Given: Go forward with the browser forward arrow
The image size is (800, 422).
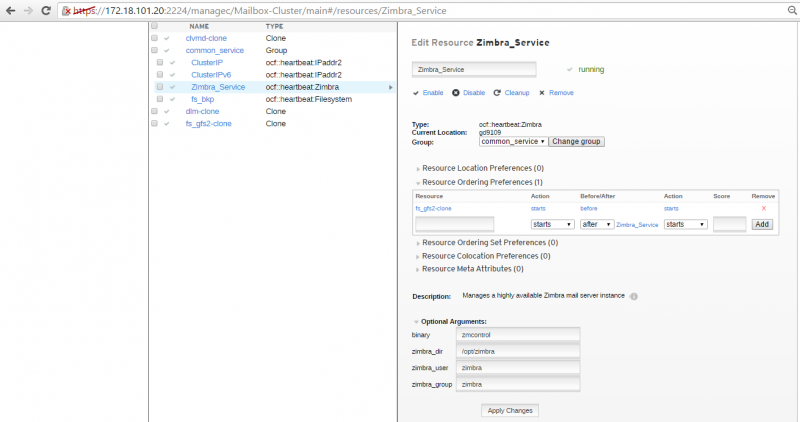Looking at the screenshot, I should (28, 10).
